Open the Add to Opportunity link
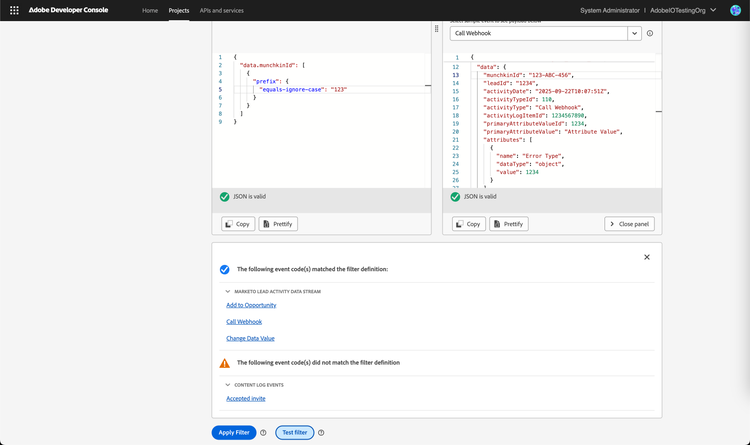750x445 pixels. point(251,305)
